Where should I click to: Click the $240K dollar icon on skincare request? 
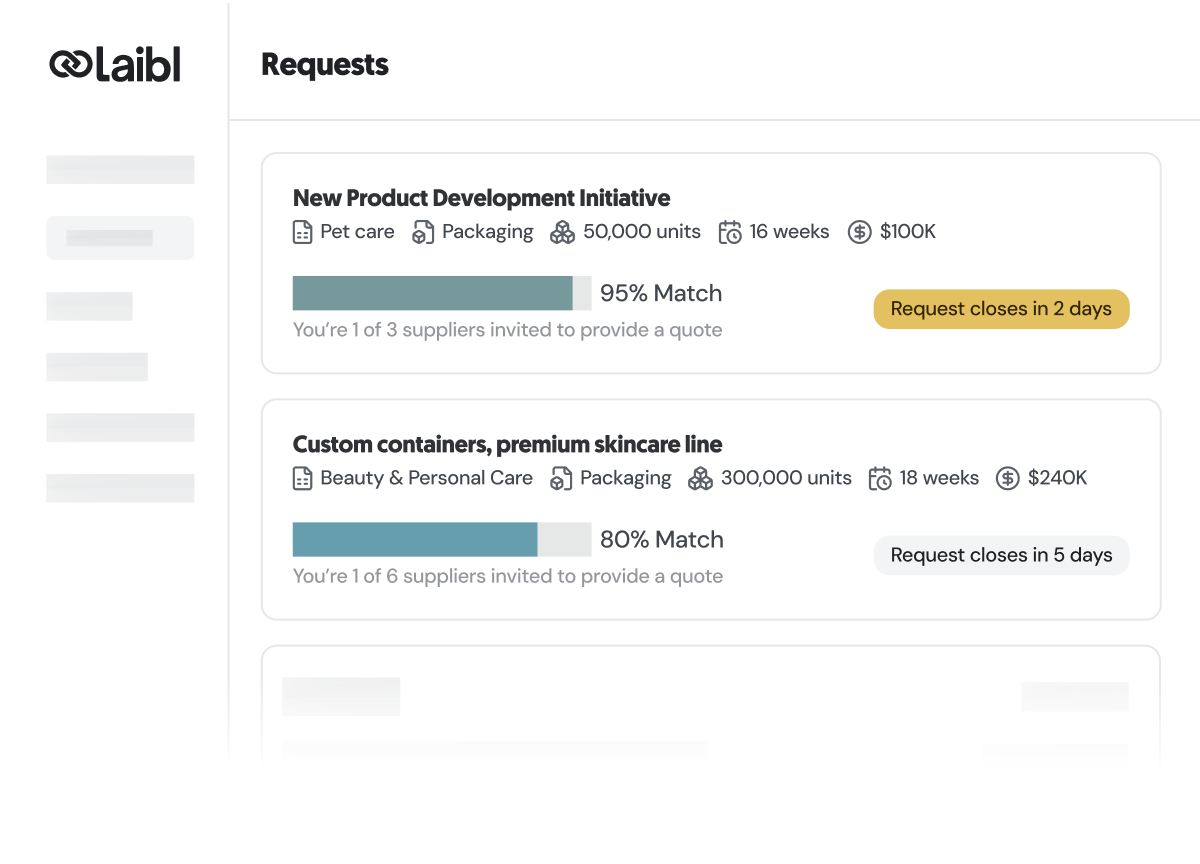pyautogui.click(x=1007, y=478)
